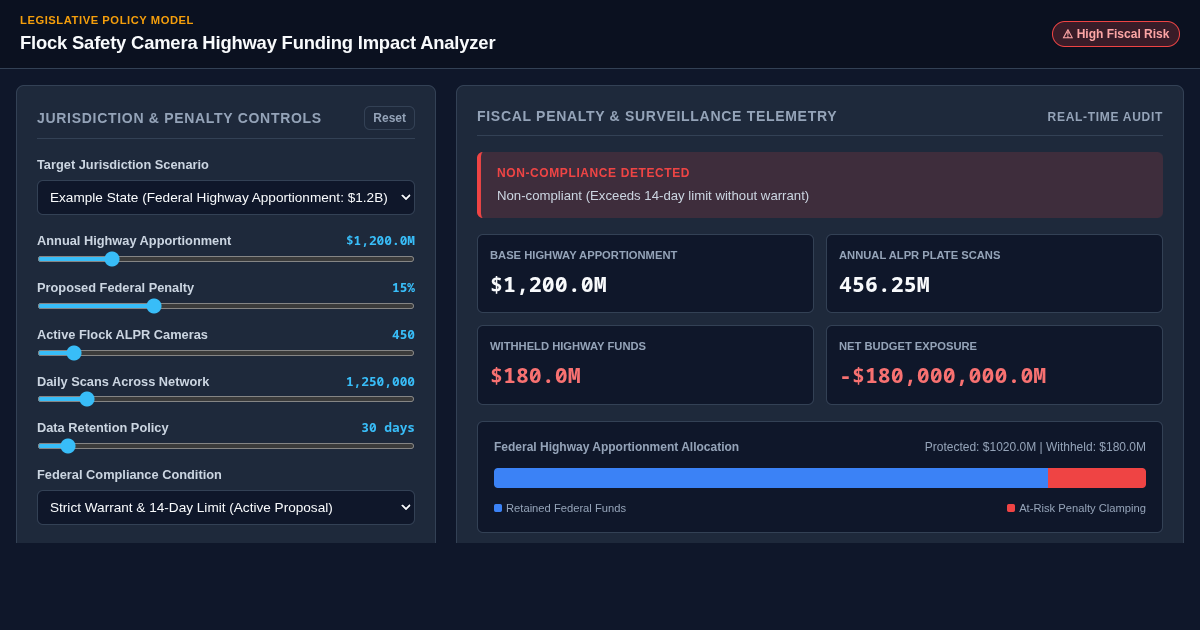Adjust the Daily Scans Across Network slider
The height and width of the screenshot is (630, 1200).
[226, 399]
